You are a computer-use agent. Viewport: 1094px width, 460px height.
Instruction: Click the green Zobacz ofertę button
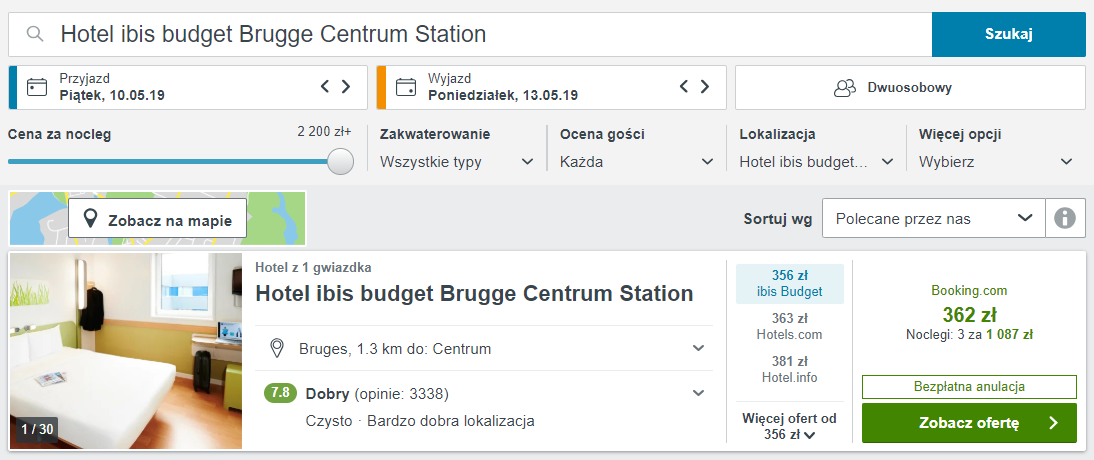coord(969,423)
